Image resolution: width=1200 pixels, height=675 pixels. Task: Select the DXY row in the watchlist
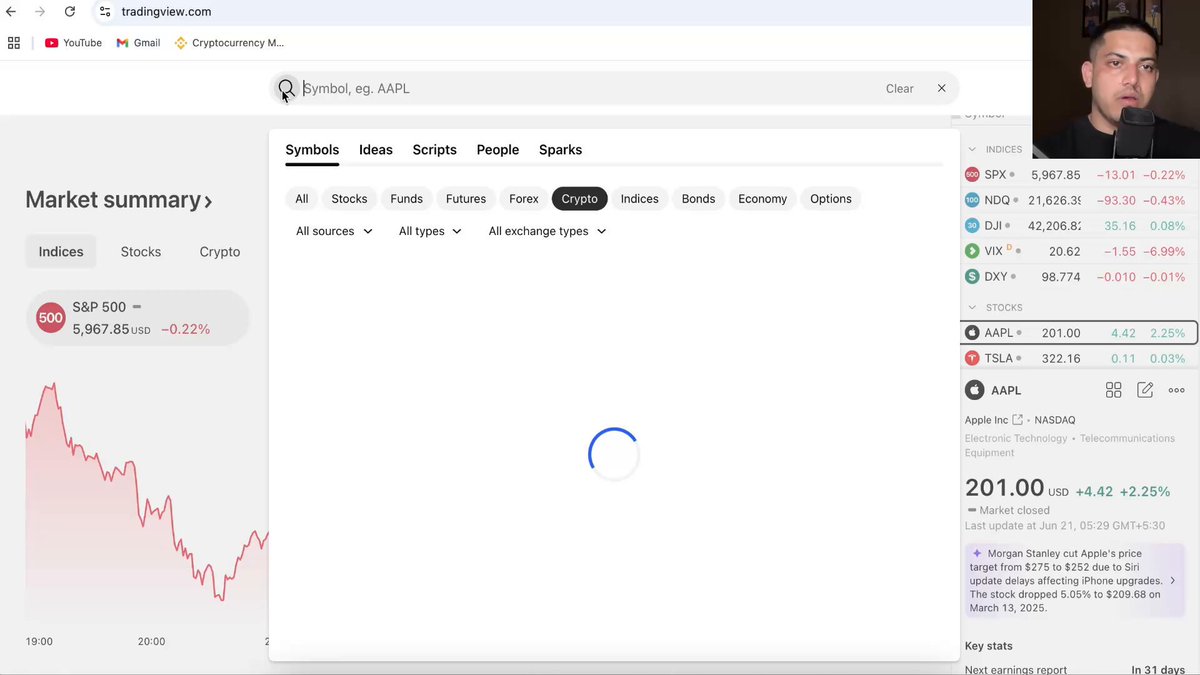coord(1077,276)
